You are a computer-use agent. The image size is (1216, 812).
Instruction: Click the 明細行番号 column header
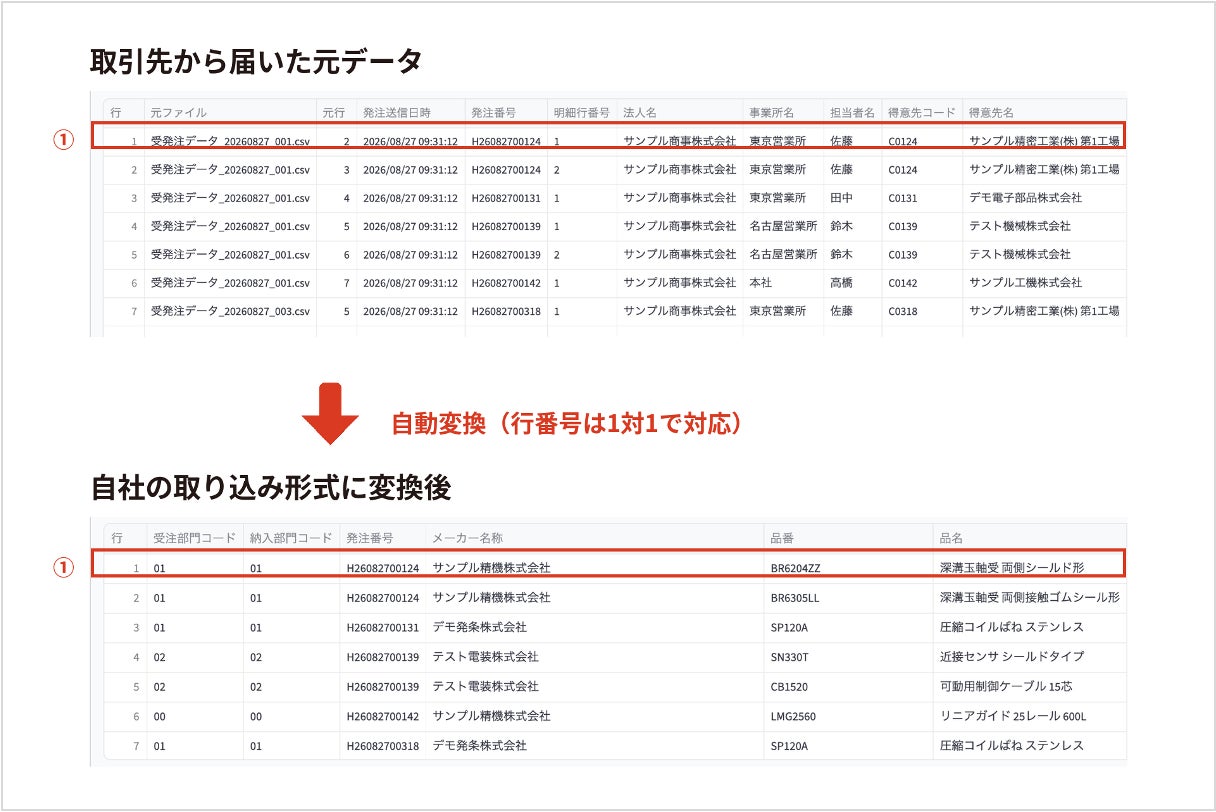581,112
